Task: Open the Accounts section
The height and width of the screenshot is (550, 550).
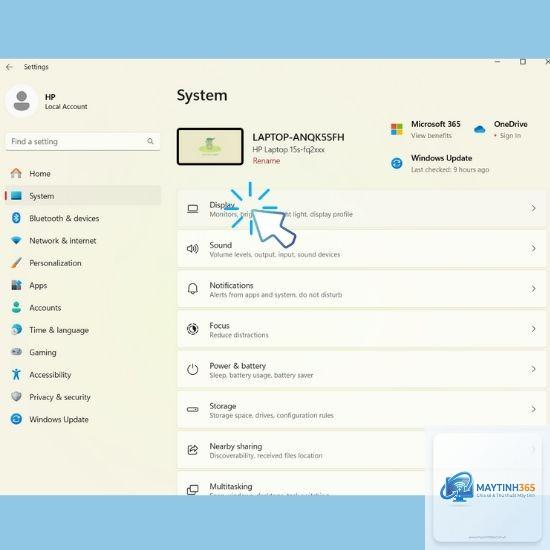Action: (x=83, y=308)
